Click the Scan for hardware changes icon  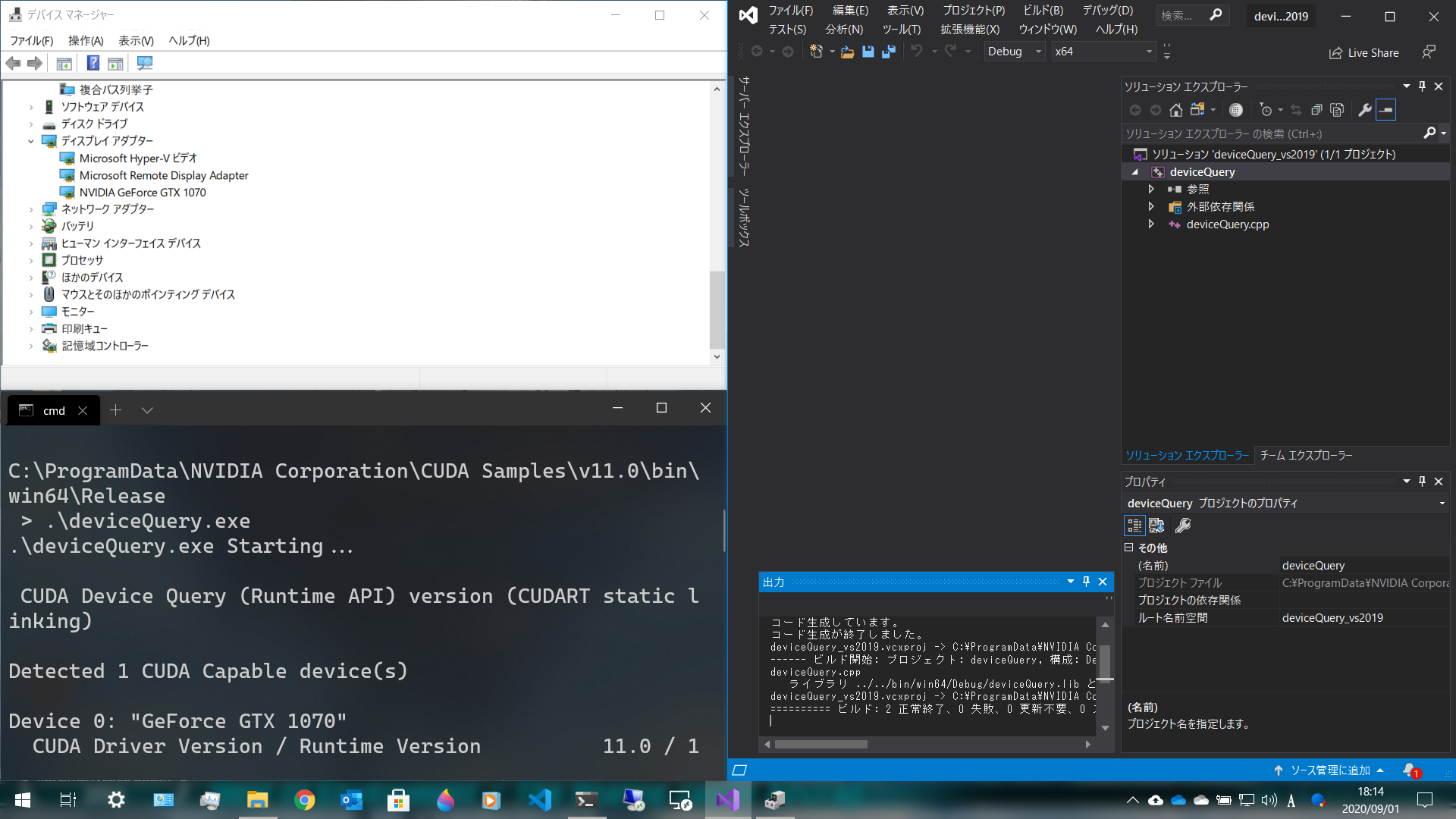point(144,64)
